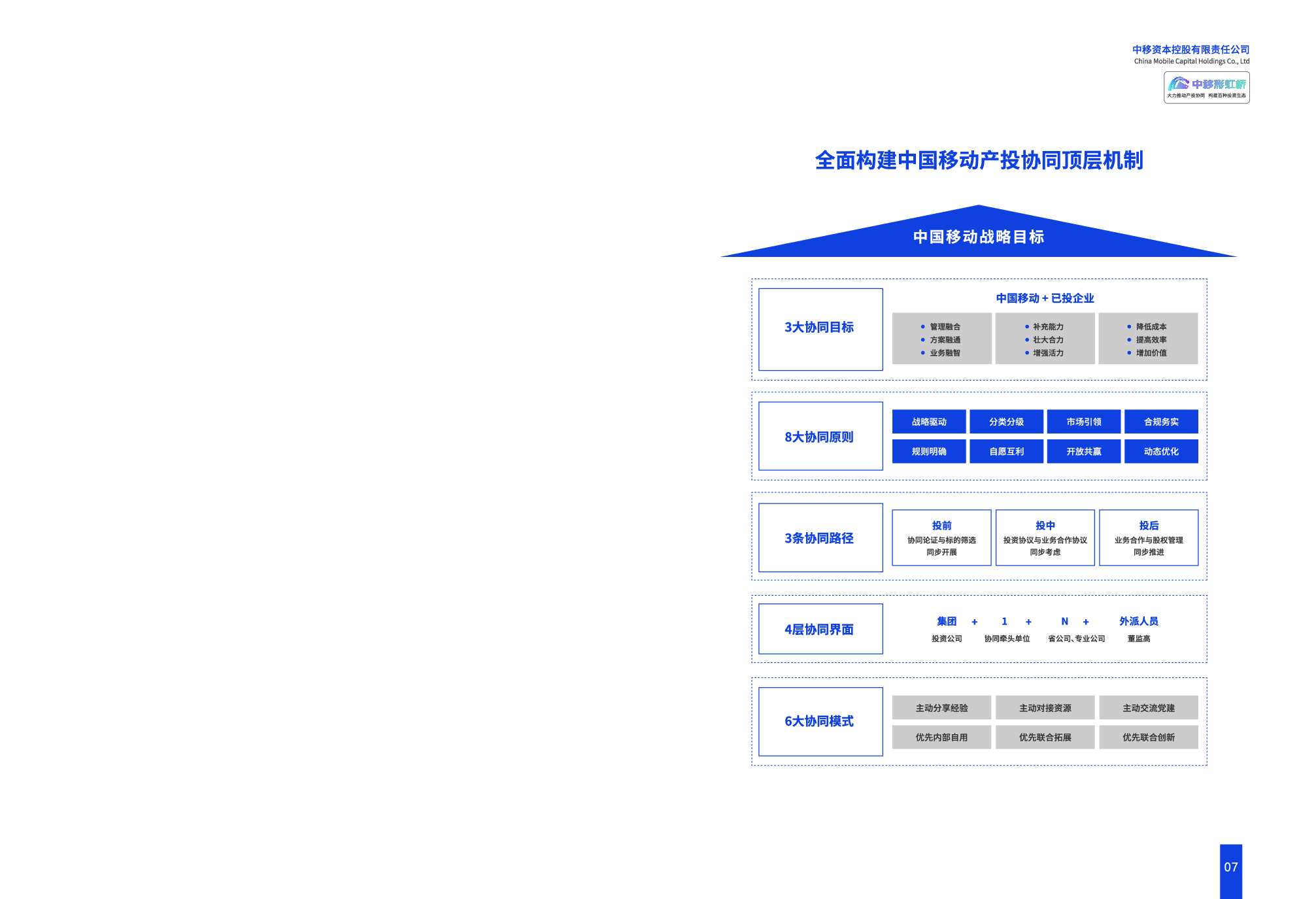
Task: Click the 董监高 caption
Action: (x=1138, y=639)
